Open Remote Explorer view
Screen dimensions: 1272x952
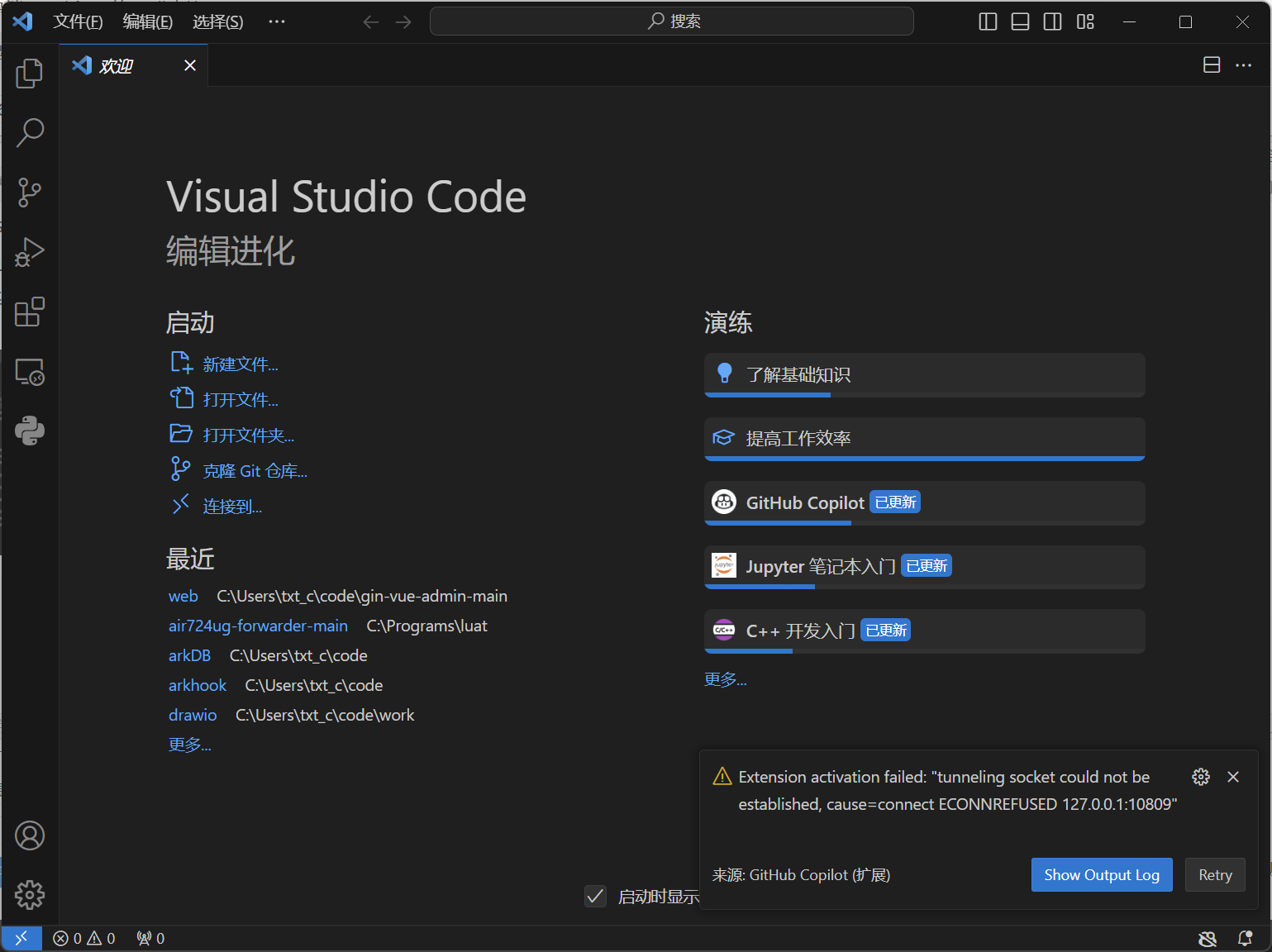[30, 371]
